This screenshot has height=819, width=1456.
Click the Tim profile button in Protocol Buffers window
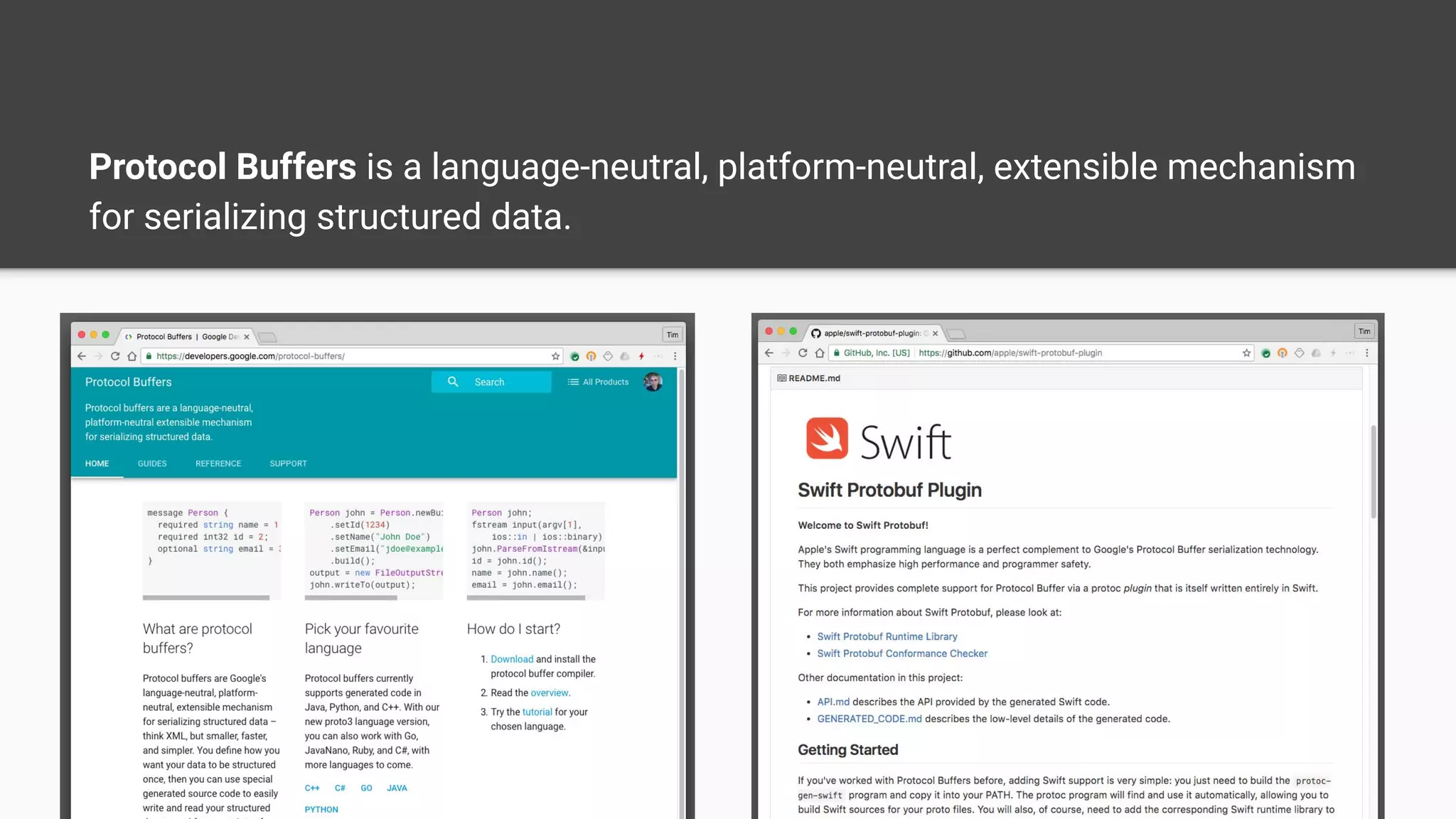tap(673, 335)
